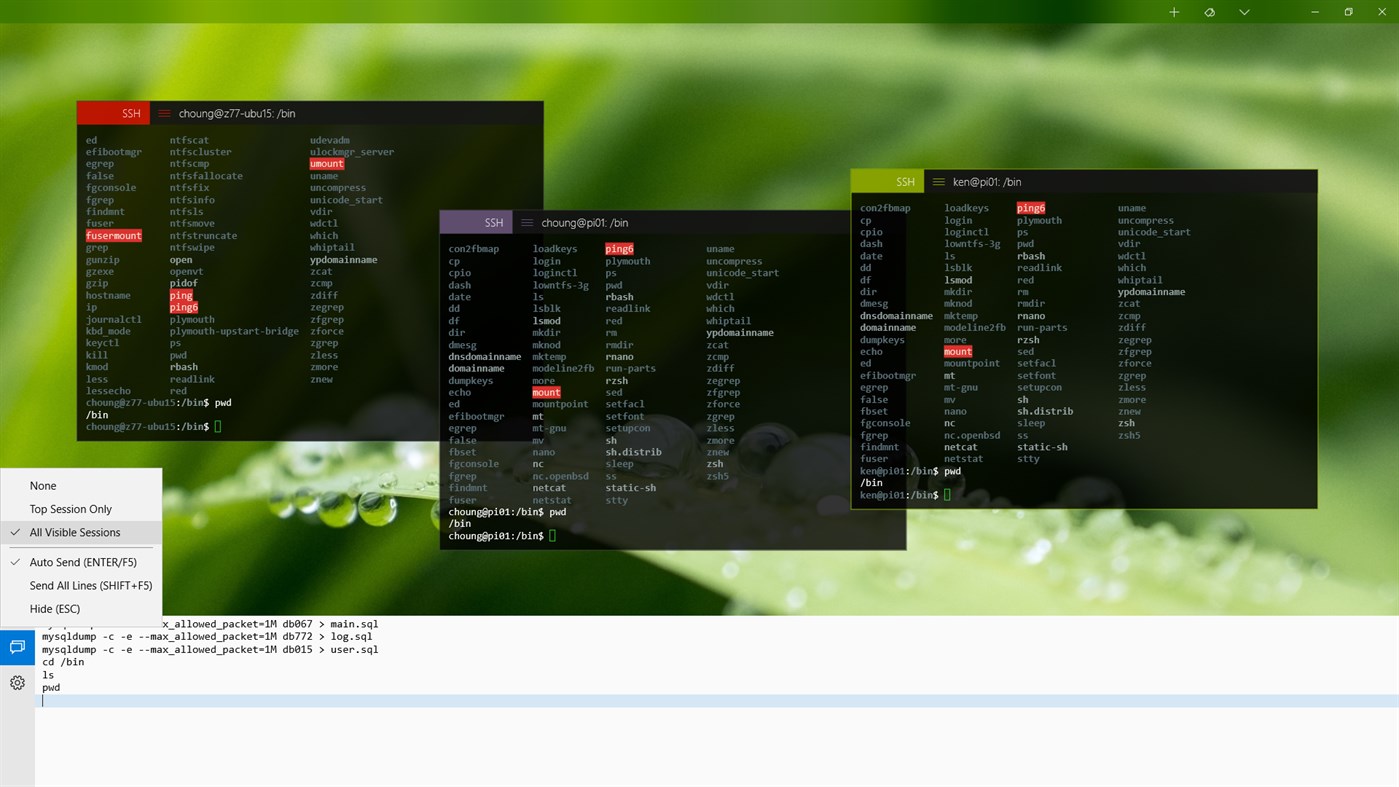Image resolution: width=1399 pixels, height=787 pixels.
Task: Open hamburger menu of choung@z77-ubu15 session
Action: (x=165, y=113)
